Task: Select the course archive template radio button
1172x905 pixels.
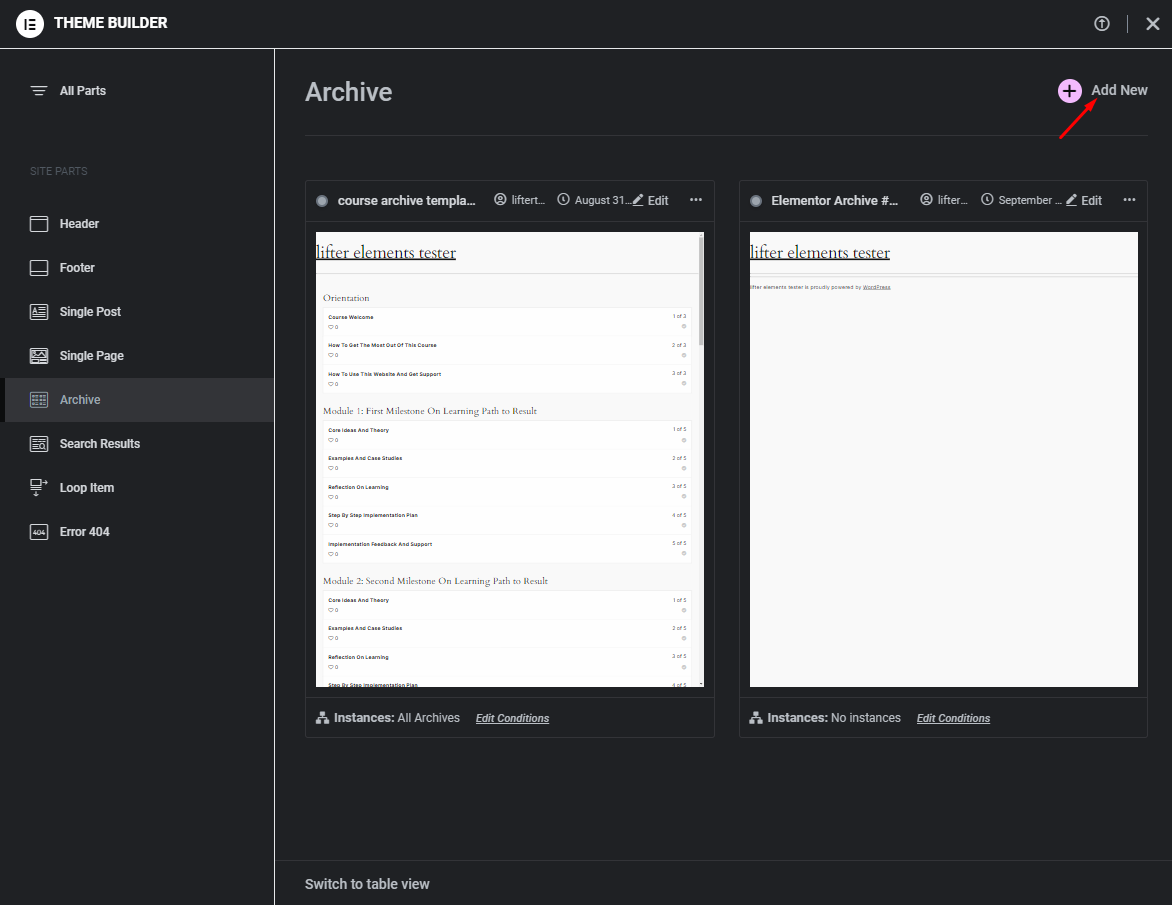Action: (x=322, y=200)
